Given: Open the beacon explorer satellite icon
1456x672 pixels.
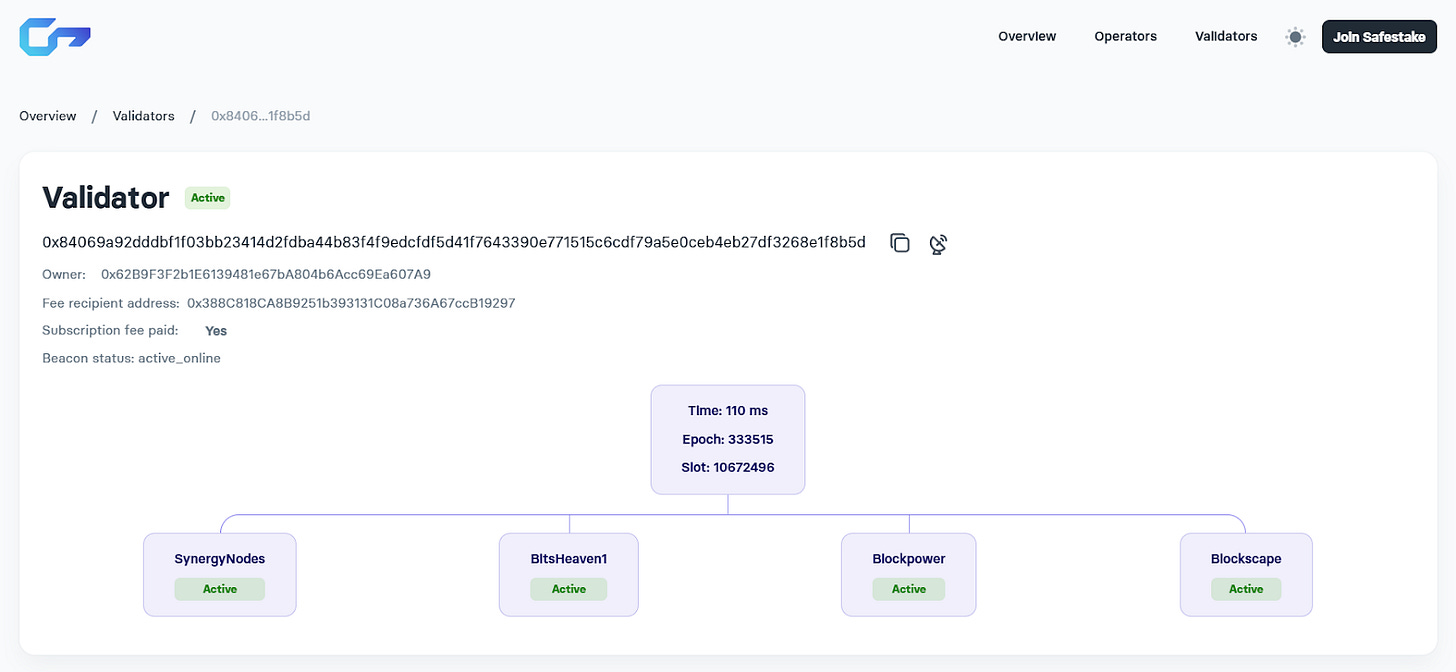Looking at the screenshot, I should pyautogui.click(x=938, y=243).
